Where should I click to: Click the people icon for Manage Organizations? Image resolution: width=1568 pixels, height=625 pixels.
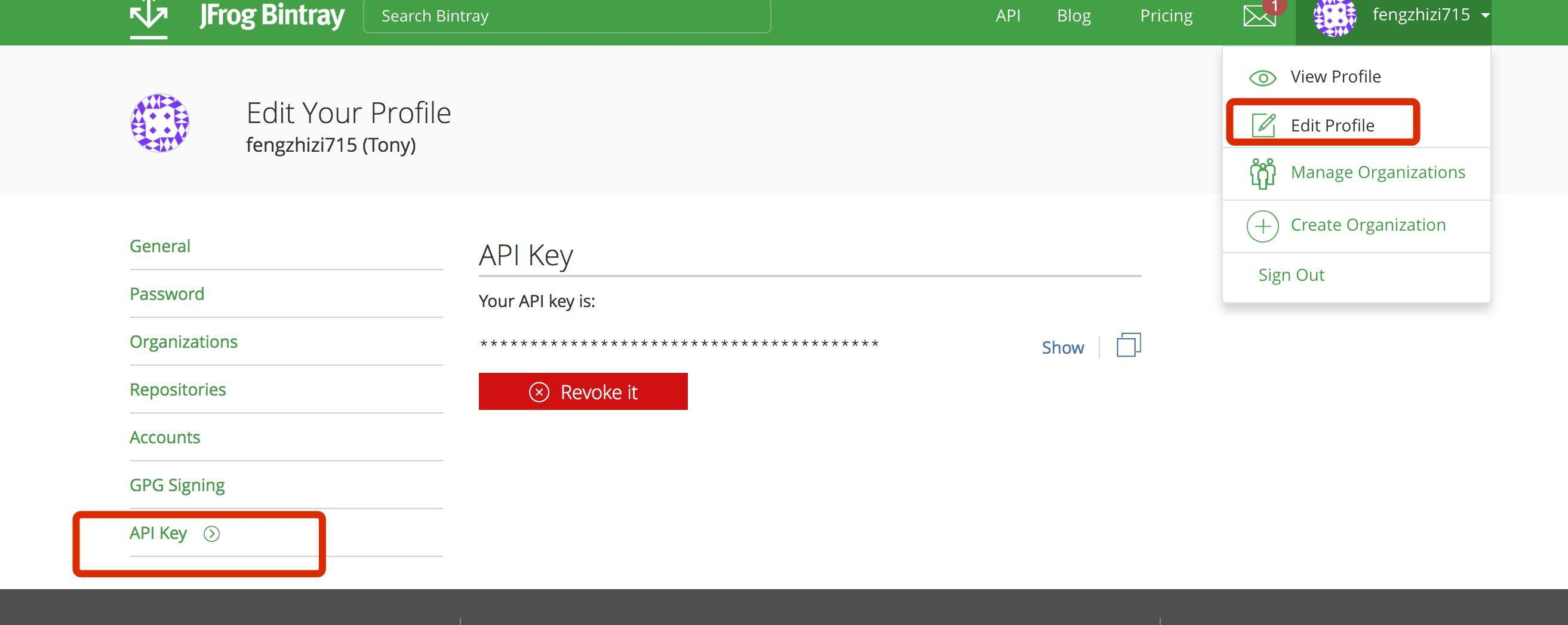(1262, 174)
